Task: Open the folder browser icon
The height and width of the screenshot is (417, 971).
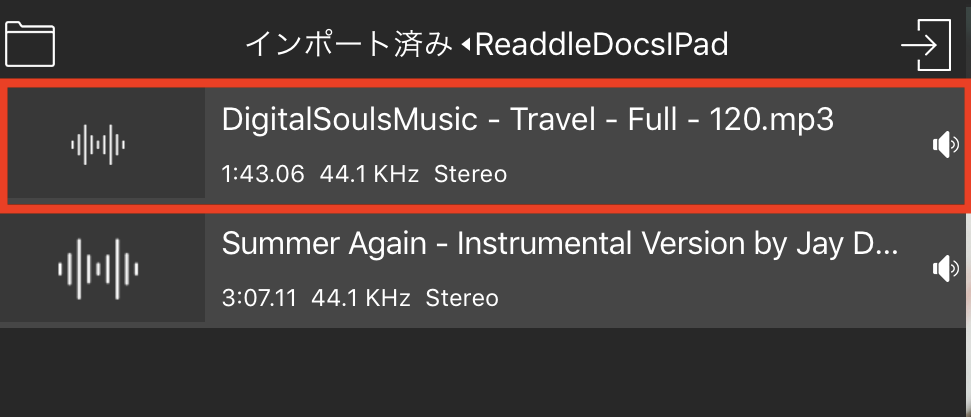Action: point(30,44)
